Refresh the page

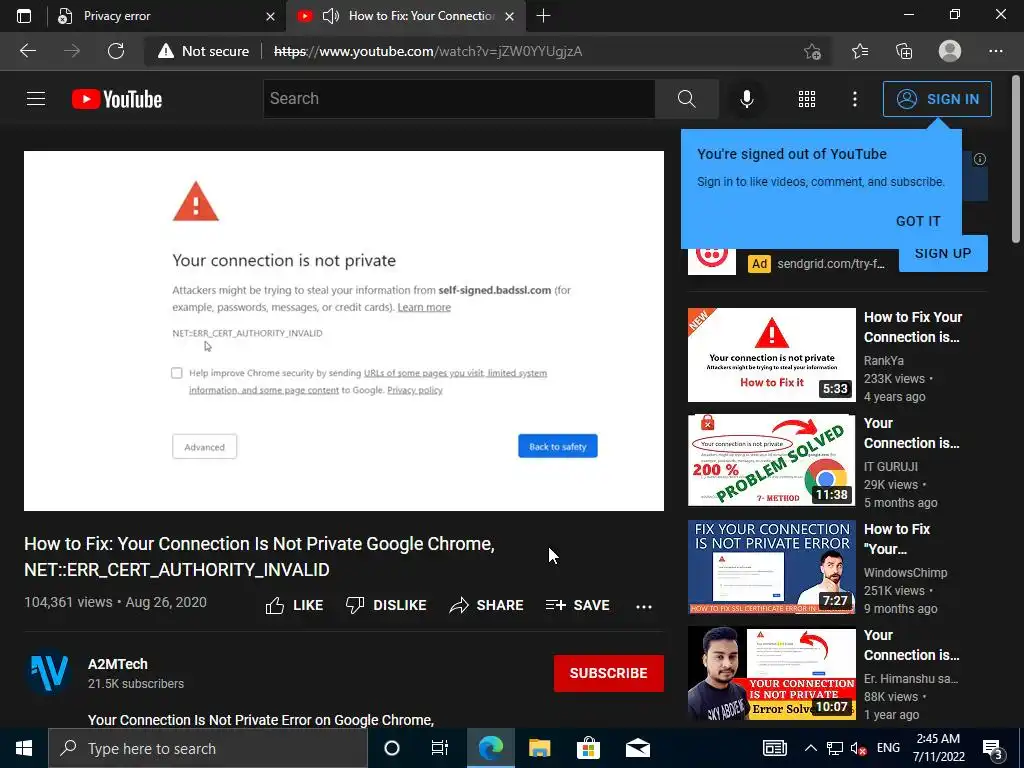(x=116, y=51)
